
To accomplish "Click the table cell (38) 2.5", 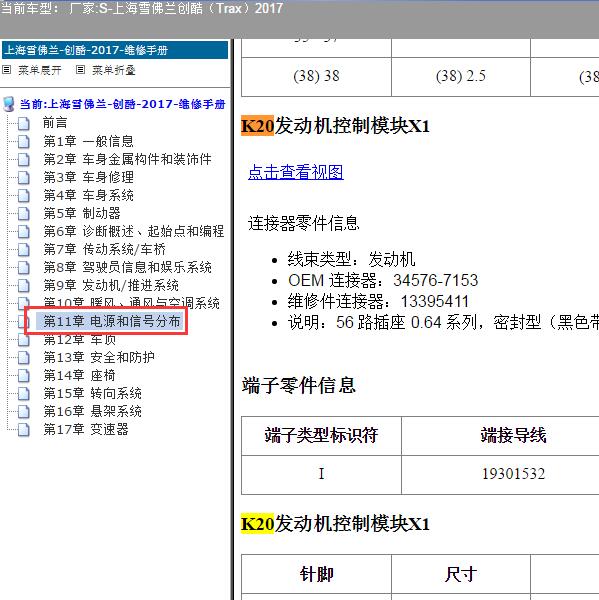I will click(x=461, y=76).
